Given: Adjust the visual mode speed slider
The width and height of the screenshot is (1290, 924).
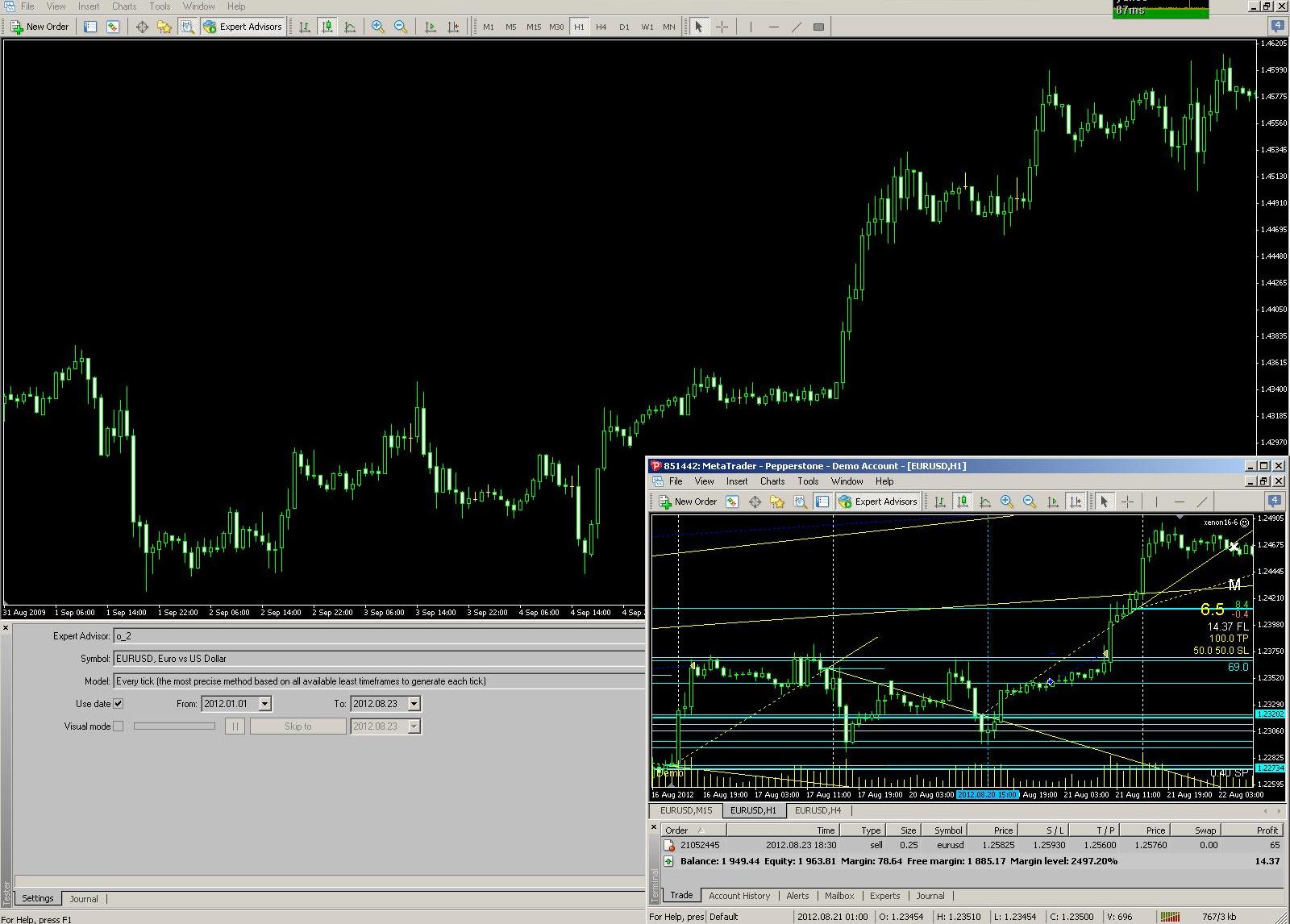Looking at the screenshot, I should pyautogui.click(x=174, y=726).
